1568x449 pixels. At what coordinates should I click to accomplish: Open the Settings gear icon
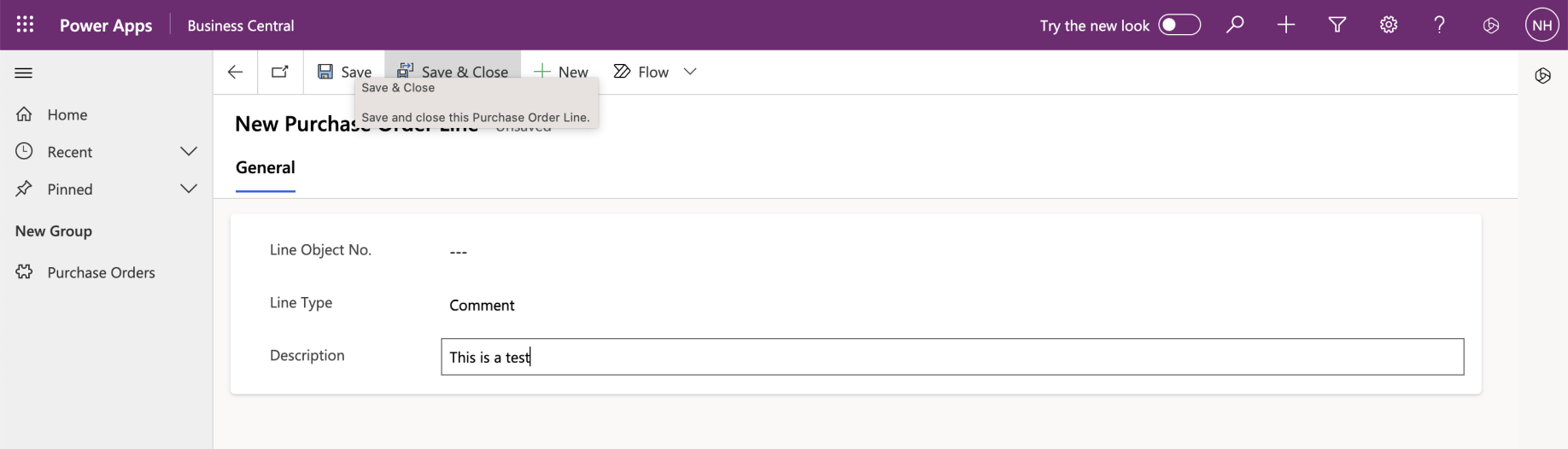1389,25
